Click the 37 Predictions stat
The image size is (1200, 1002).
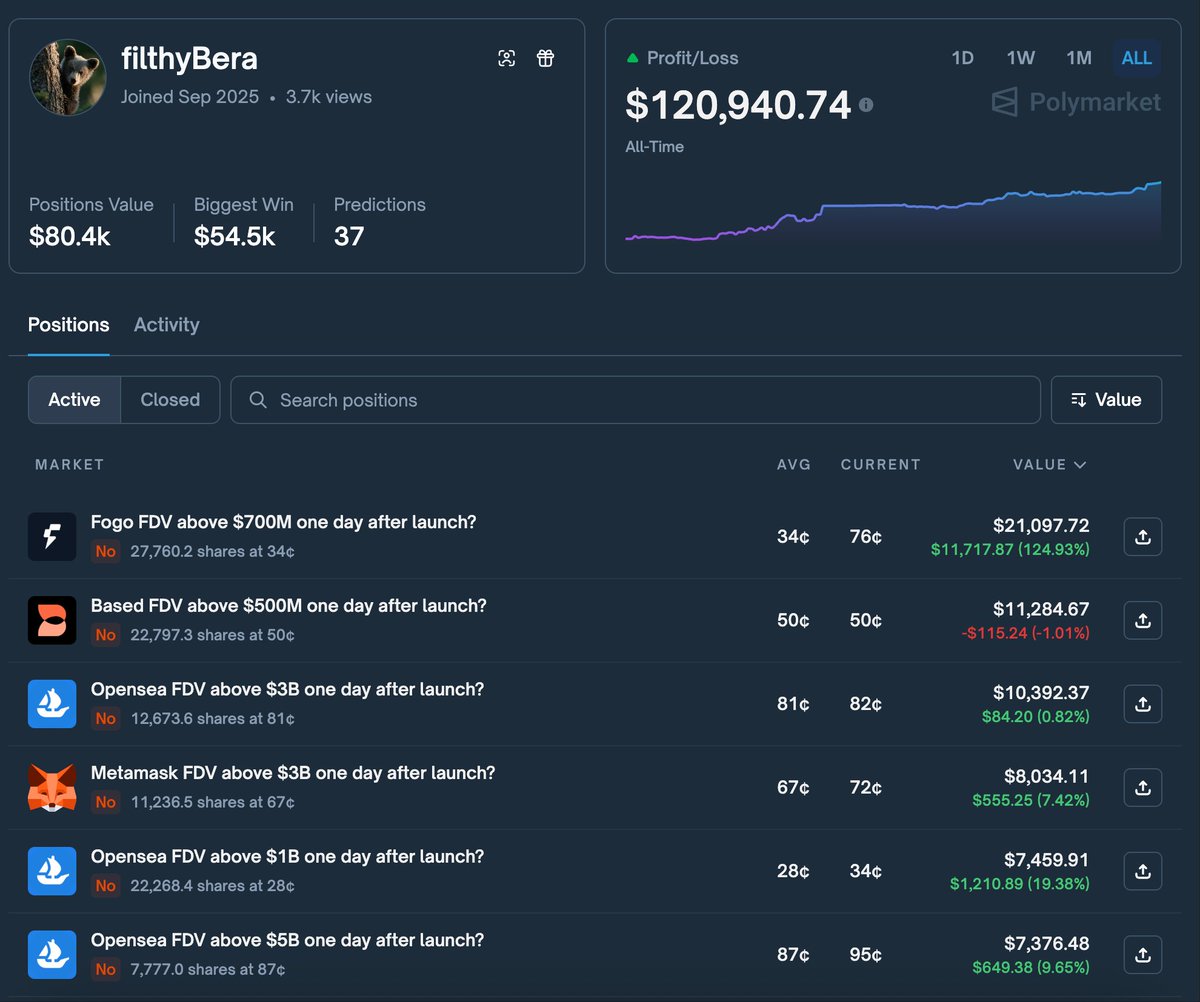[349, 236]
